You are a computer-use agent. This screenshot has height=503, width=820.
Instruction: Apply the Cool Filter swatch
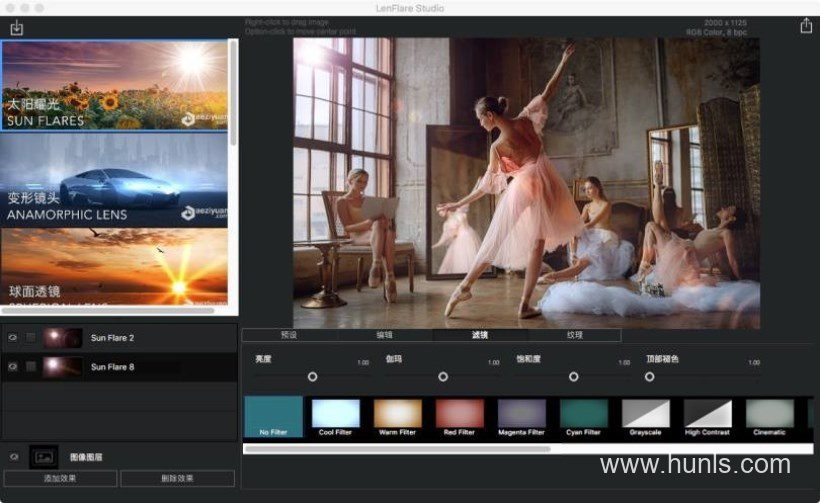[x=335, y=417]
